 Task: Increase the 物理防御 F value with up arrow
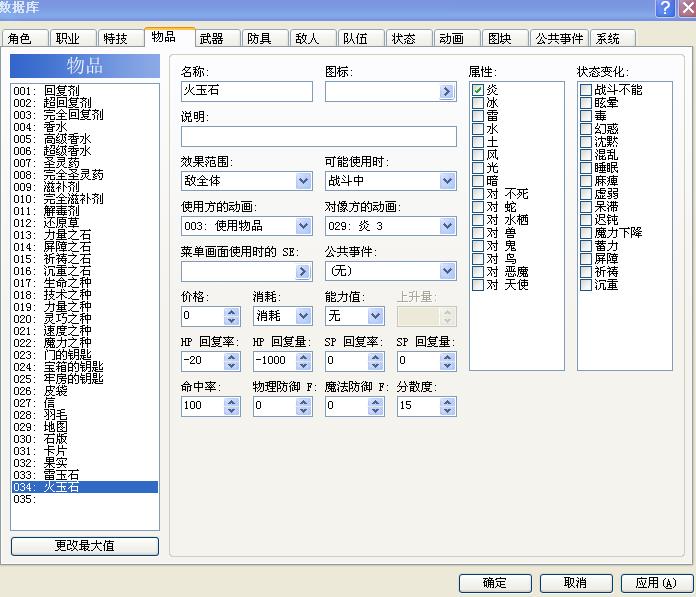tap(303, 402)
